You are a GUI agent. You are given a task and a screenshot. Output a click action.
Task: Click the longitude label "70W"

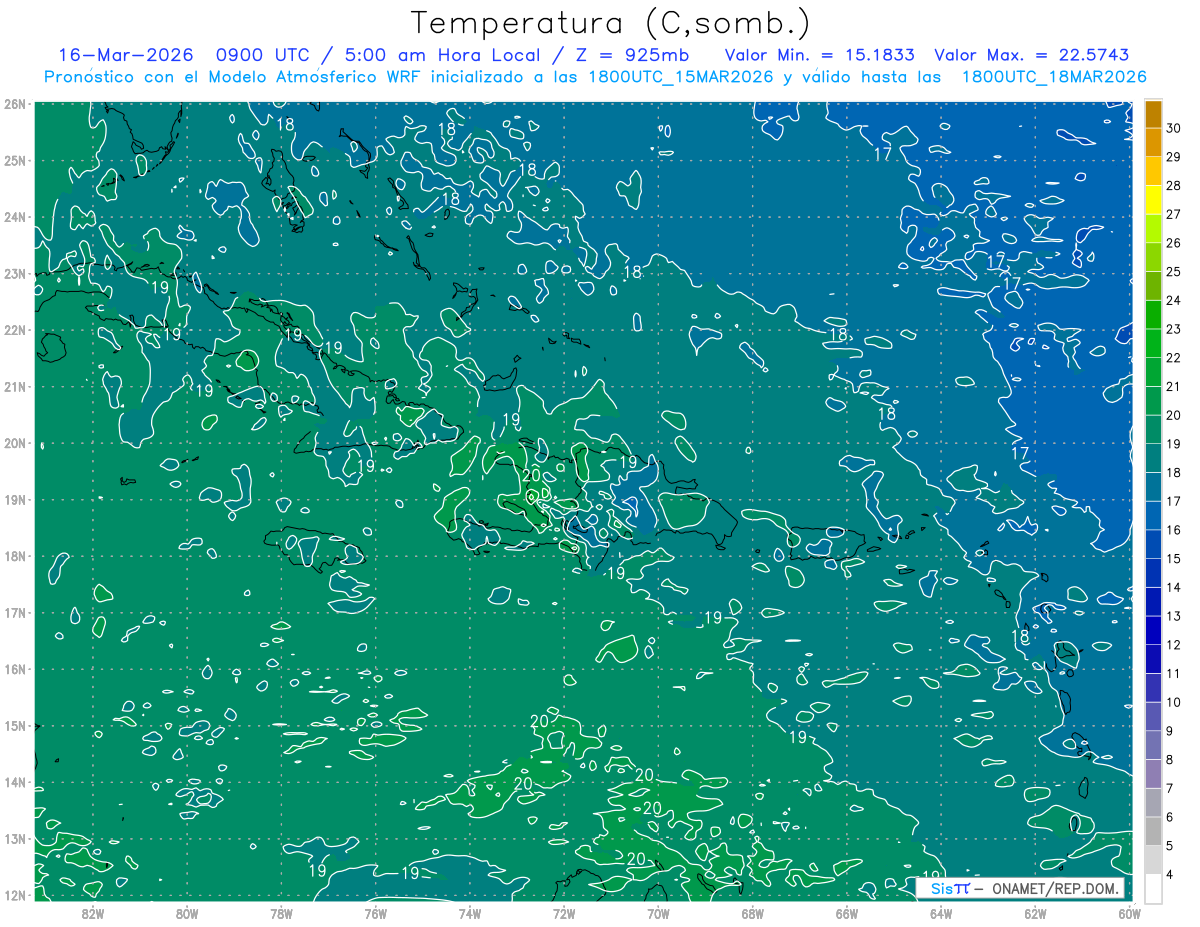[658, 912]
